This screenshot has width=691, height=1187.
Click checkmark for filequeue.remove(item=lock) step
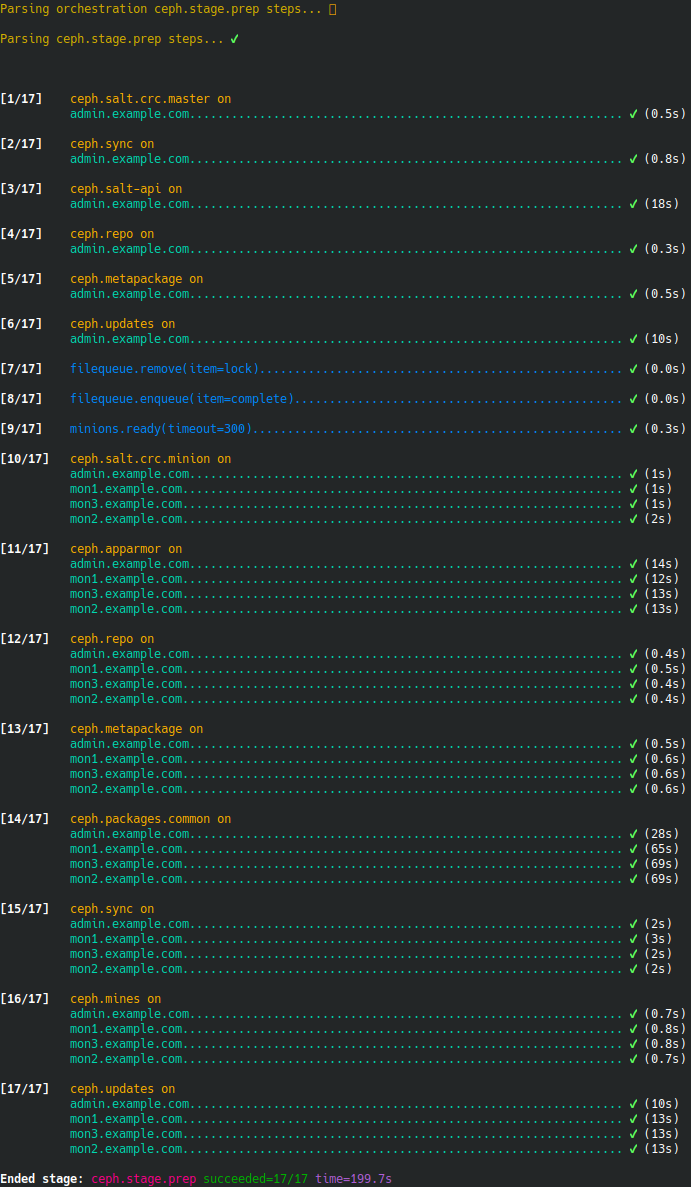tap(633, 369)
